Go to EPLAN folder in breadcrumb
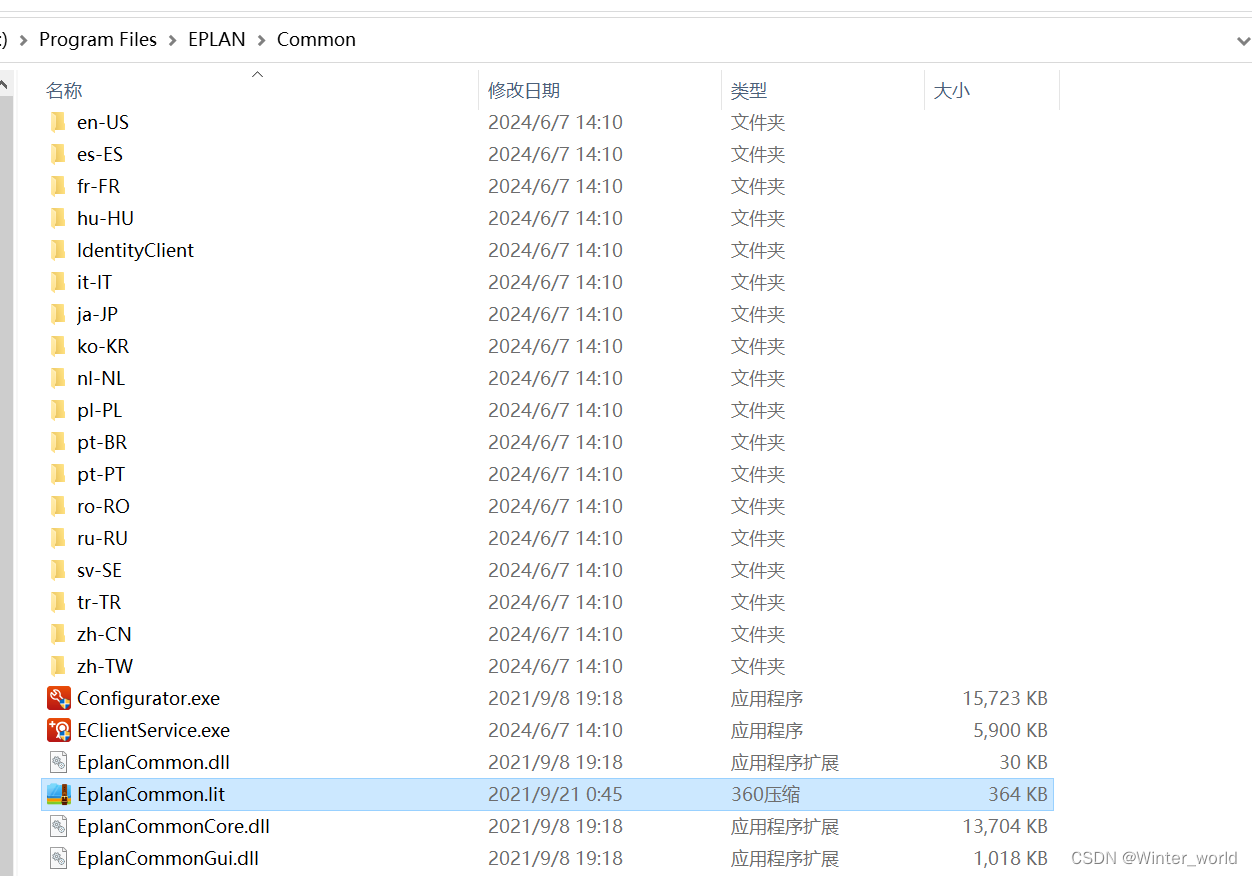The image size is (1252, 876). tap(217, 40)
